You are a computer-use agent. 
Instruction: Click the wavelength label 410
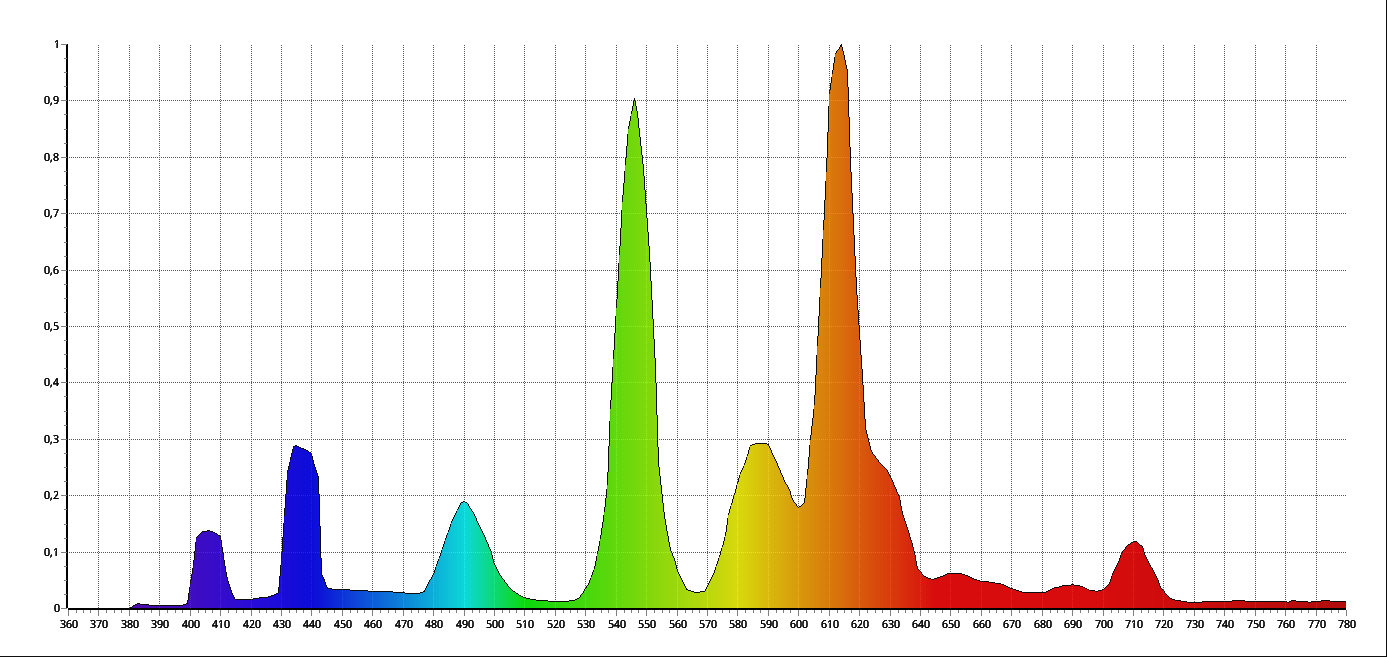(x=221, y=625)
